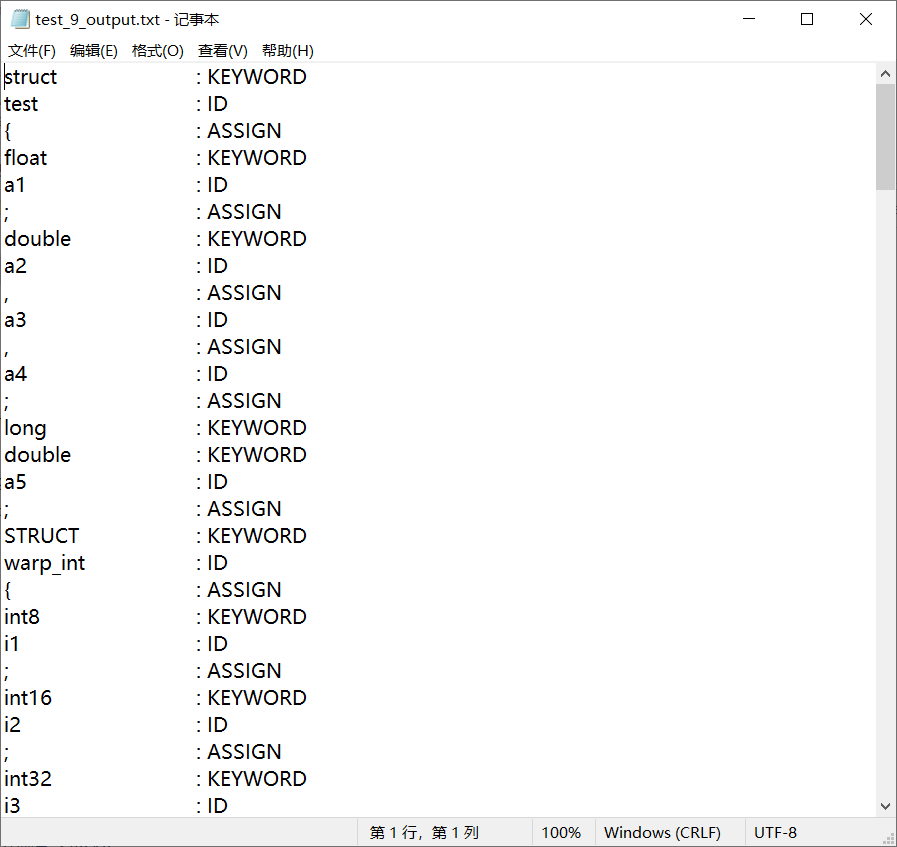Click the scroll up arrow
The width and height of the screenshot is (897, 847).
(x=885, y=74)
